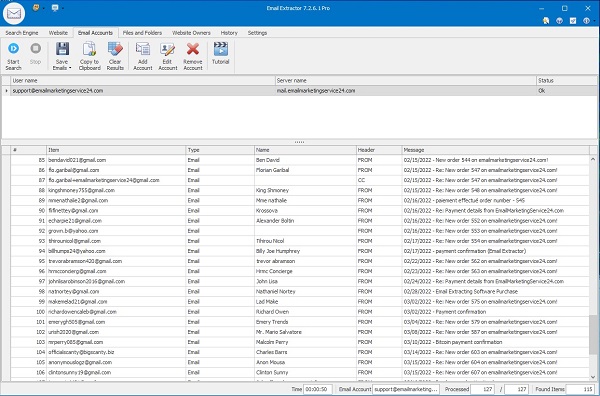
Task: Select support@emailmarketingservice24.com account row
Action: pos(299,91)
